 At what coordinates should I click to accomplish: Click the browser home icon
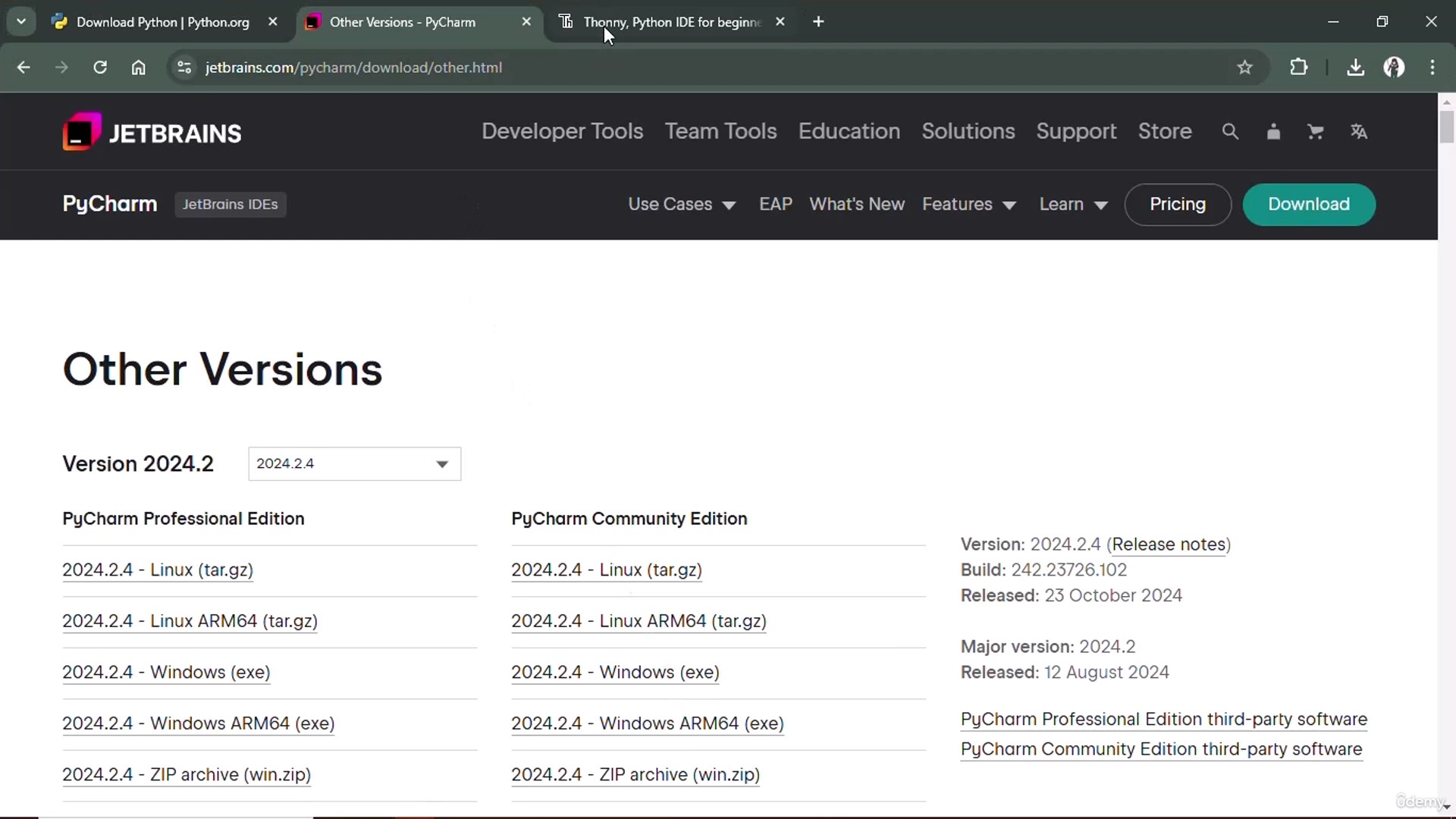(x=138, y=67)
